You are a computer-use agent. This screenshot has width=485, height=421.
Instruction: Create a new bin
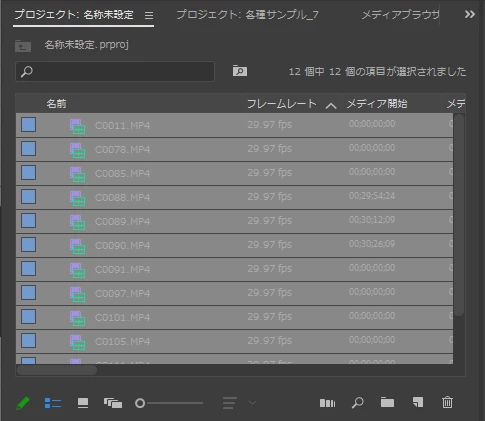[x=387, y=402]
